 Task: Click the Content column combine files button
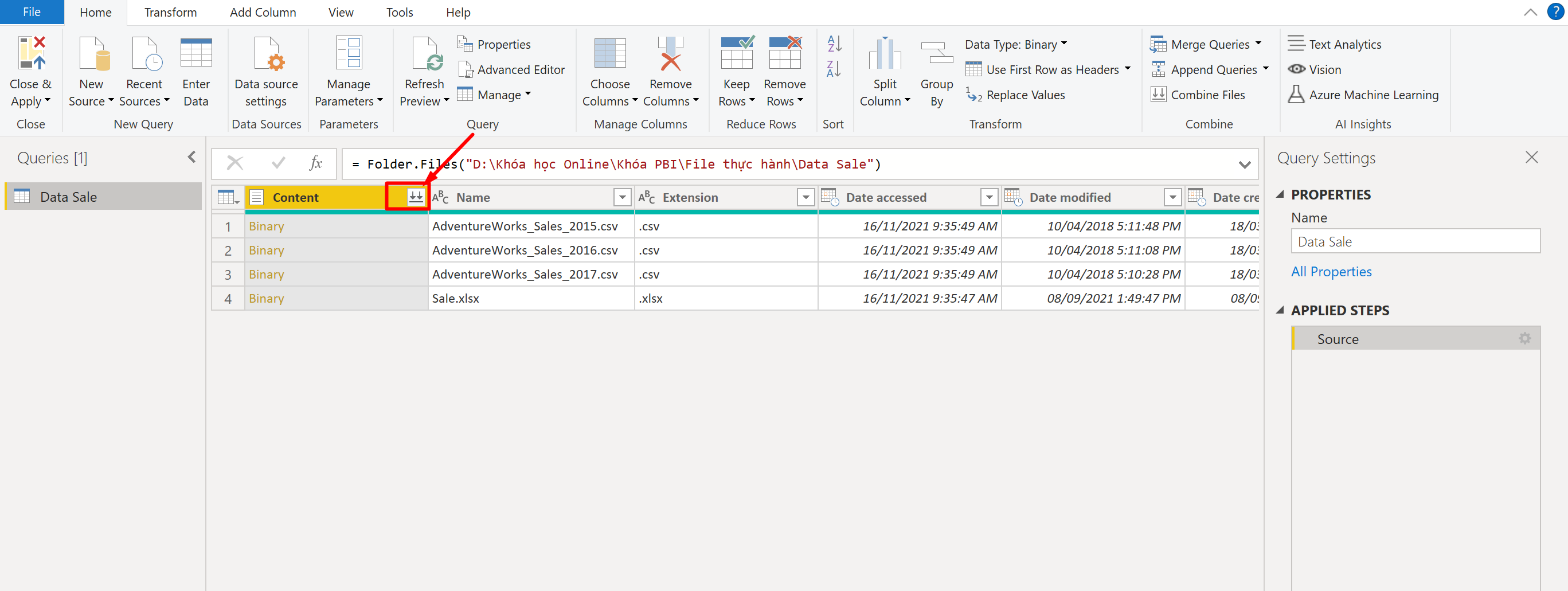pyautogui.click(x=416, y=197)
